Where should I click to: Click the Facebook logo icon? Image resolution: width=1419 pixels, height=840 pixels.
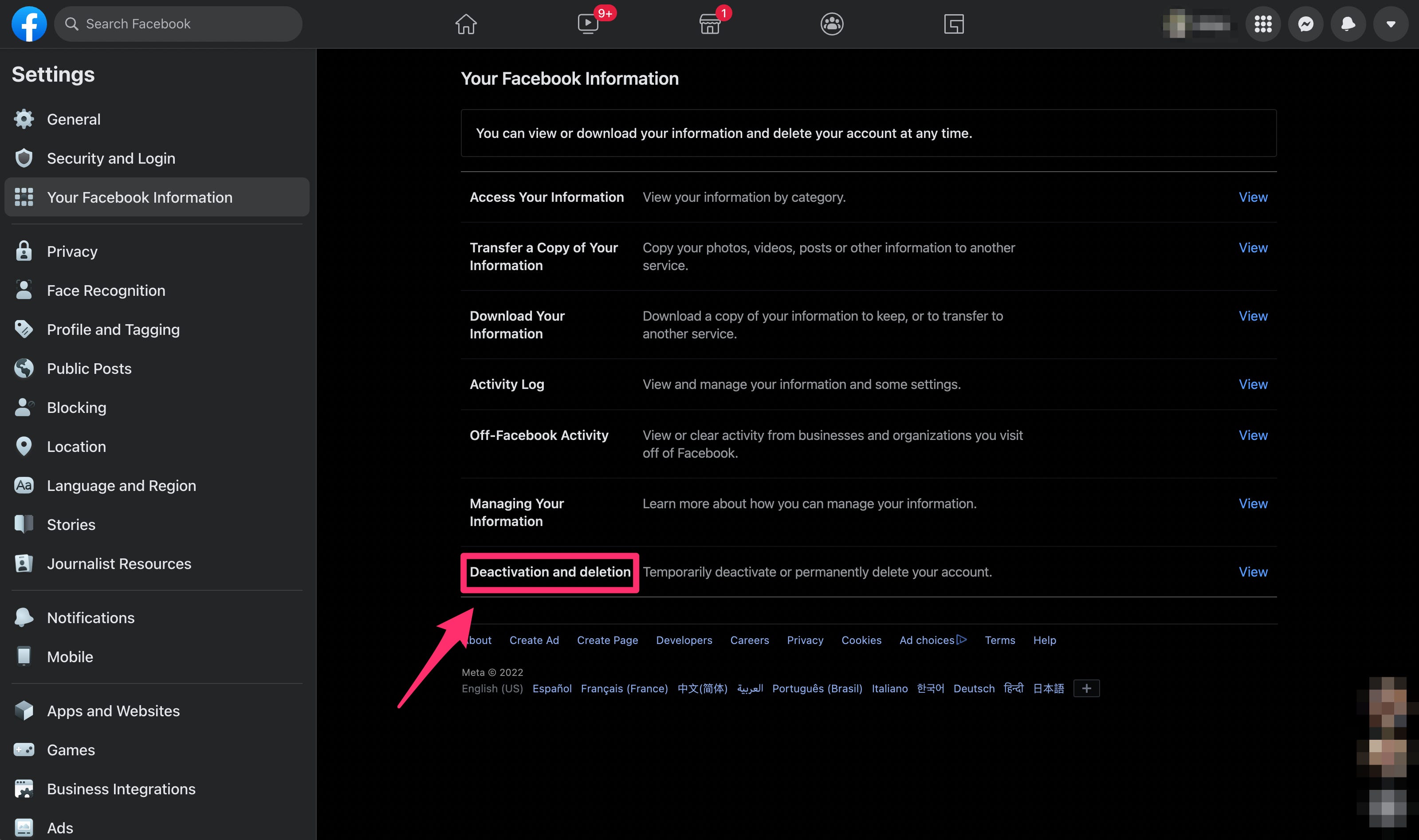(x=28, y=23)
